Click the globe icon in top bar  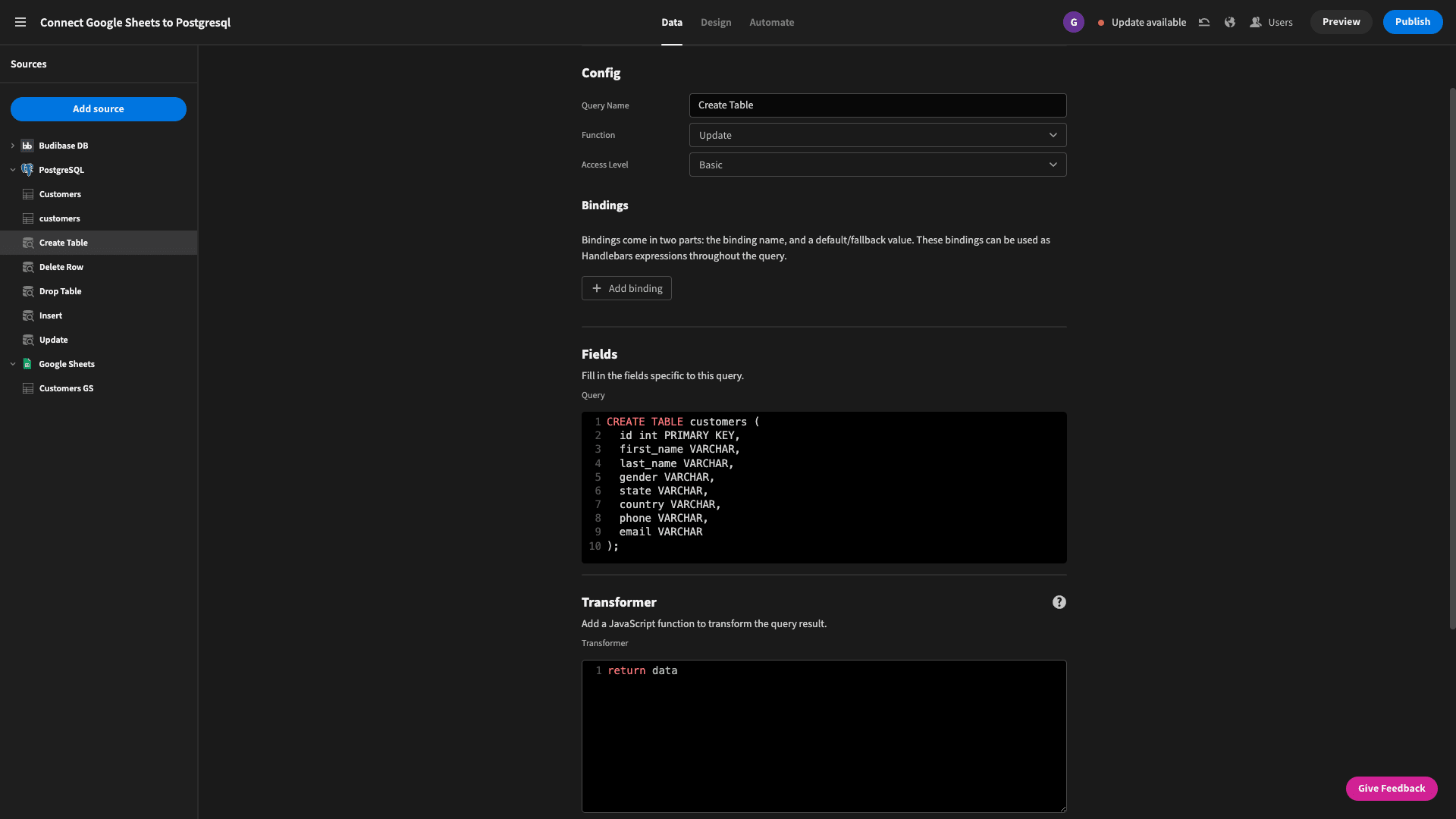(1229, 22)
